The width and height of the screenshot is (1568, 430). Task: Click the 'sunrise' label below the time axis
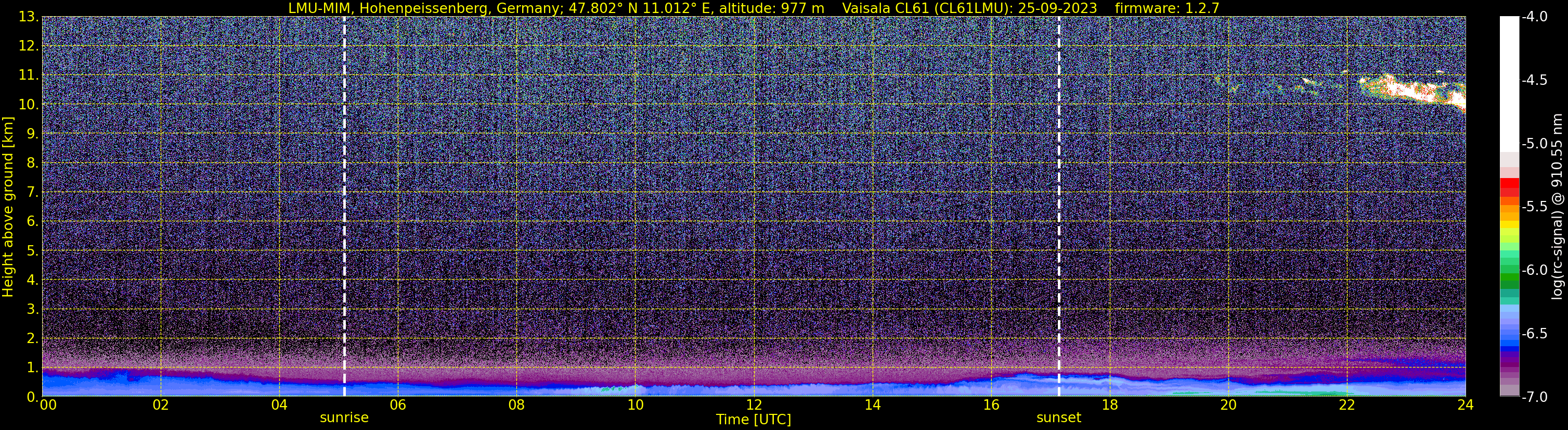[x=344, y=418]
